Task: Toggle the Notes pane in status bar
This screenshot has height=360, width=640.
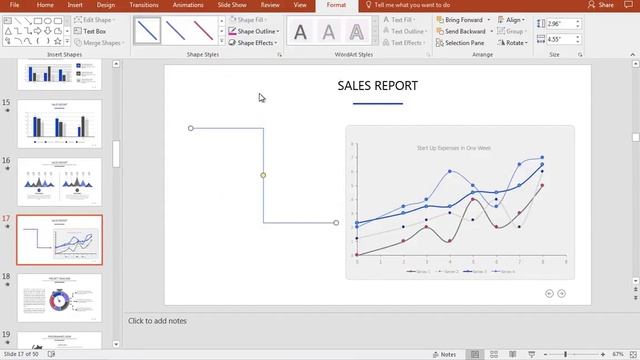Action: [444, 354]
